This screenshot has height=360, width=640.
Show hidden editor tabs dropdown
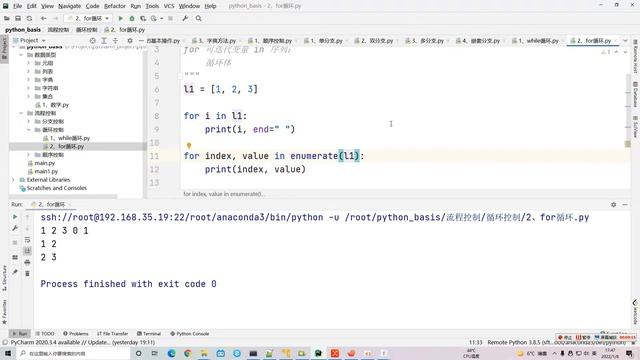[625, 40]
